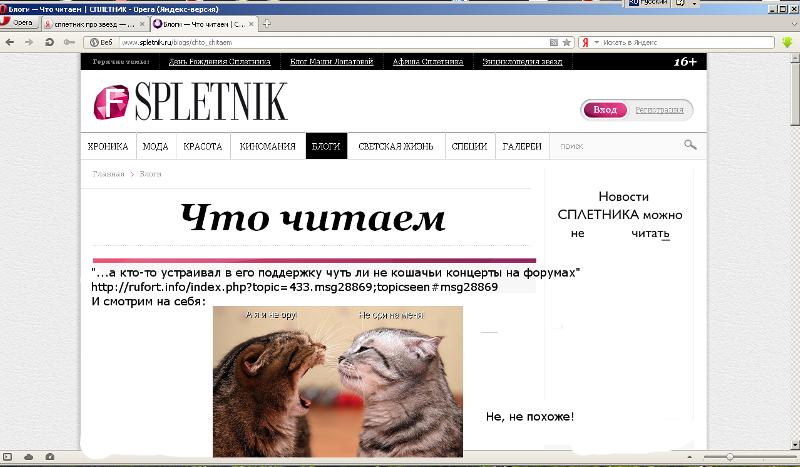Screen dimensions: 800x467
Task: Toggle Opera Link cloud icon
Action: click(x=29, y=457)
